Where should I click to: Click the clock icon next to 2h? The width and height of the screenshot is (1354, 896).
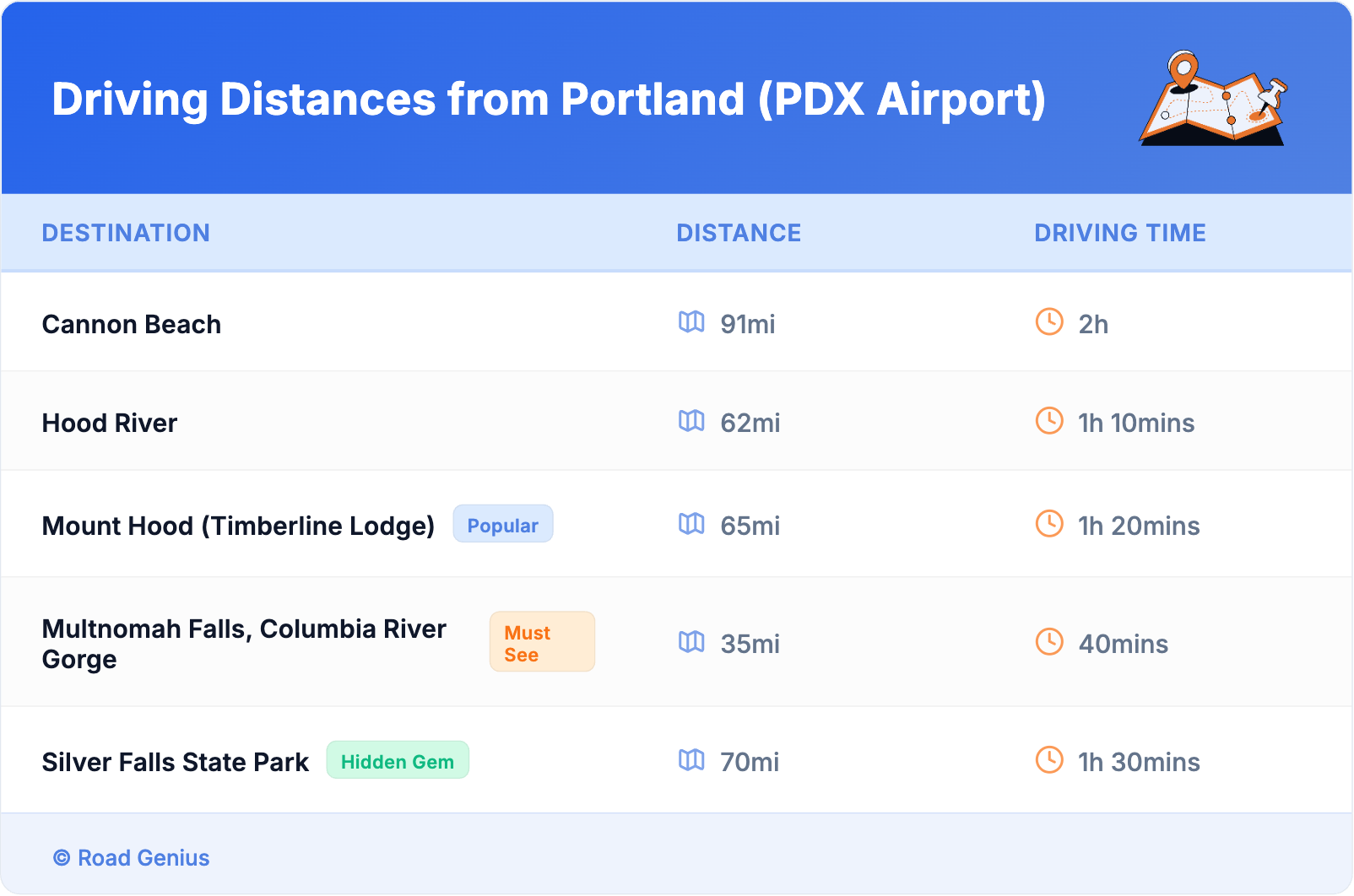[1049, 321]
